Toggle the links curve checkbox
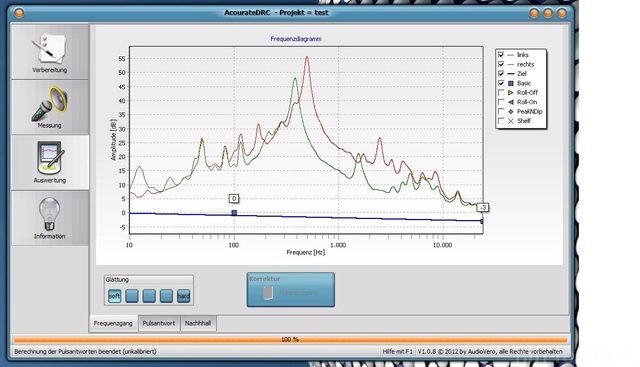This screenshot has height=367, width=640. (x=501, y=55)
